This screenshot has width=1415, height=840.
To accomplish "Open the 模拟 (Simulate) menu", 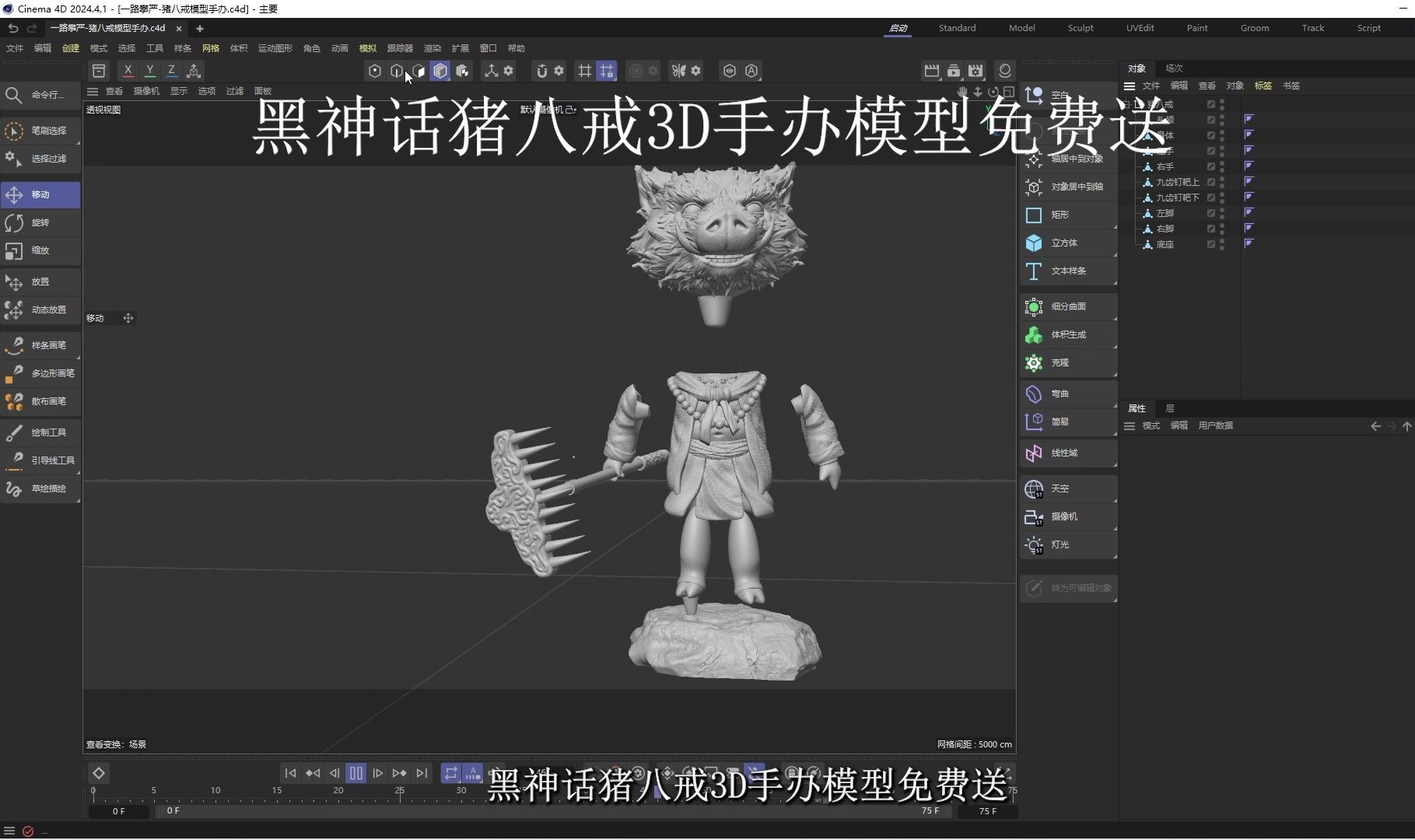I will [x=368, y=48].
